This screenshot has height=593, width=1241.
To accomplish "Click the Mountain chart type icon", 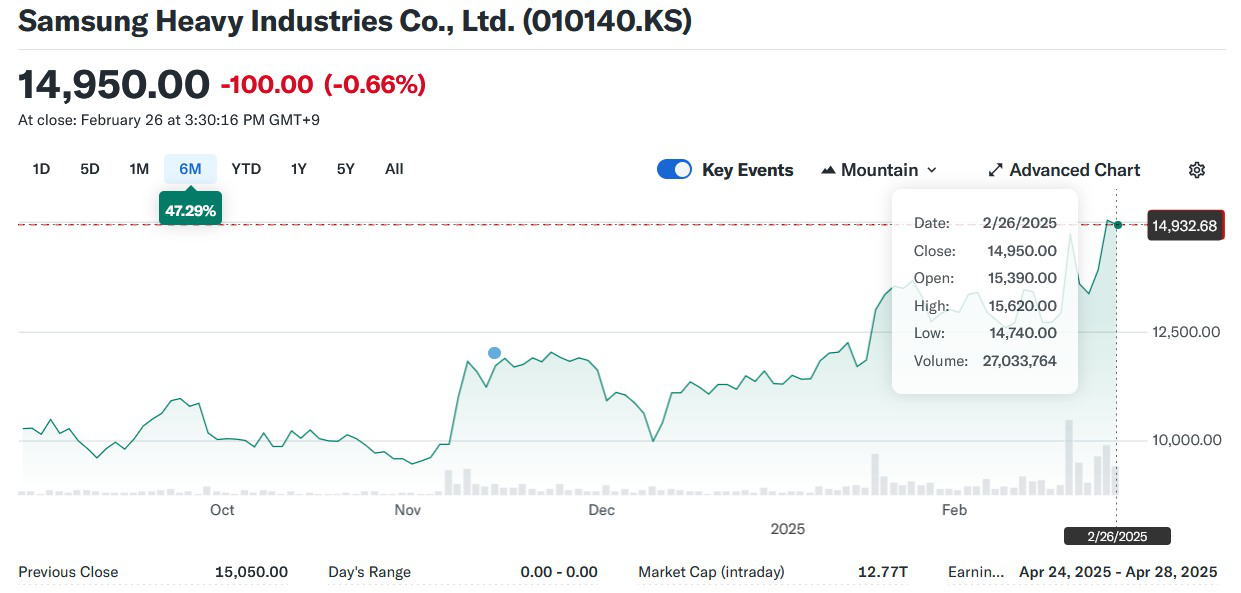I will click(828, 170).
